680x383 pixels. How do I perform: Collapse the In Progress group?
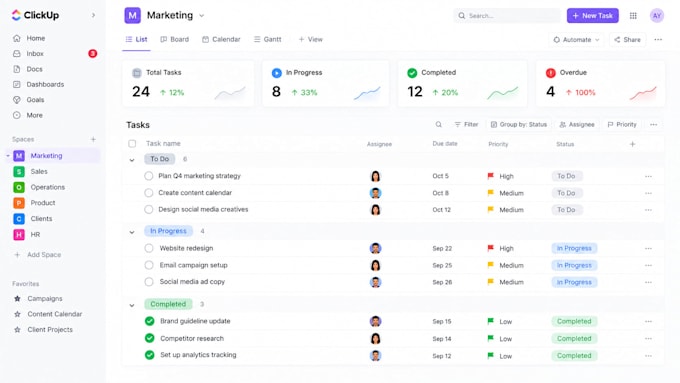pyautogui.click(x=132, y=232)
